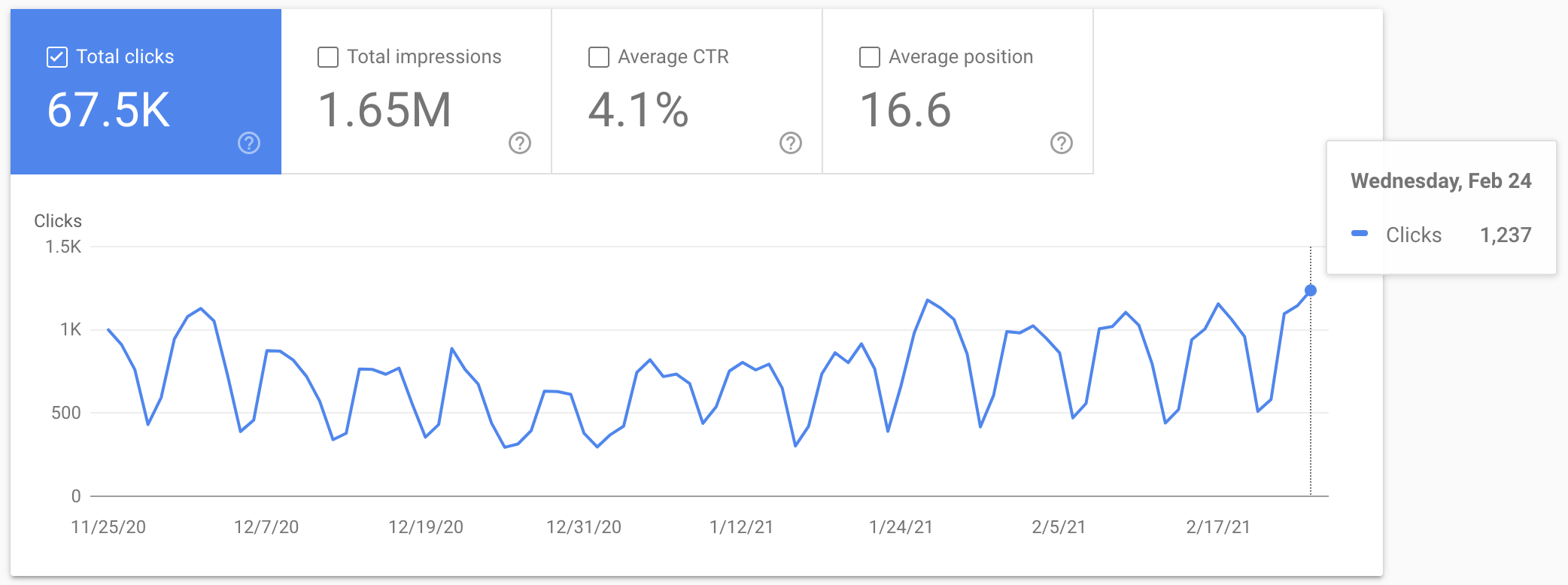Select the Average CTR metric card
Viewport: 1568px width, 585px height.
[686, 90]
